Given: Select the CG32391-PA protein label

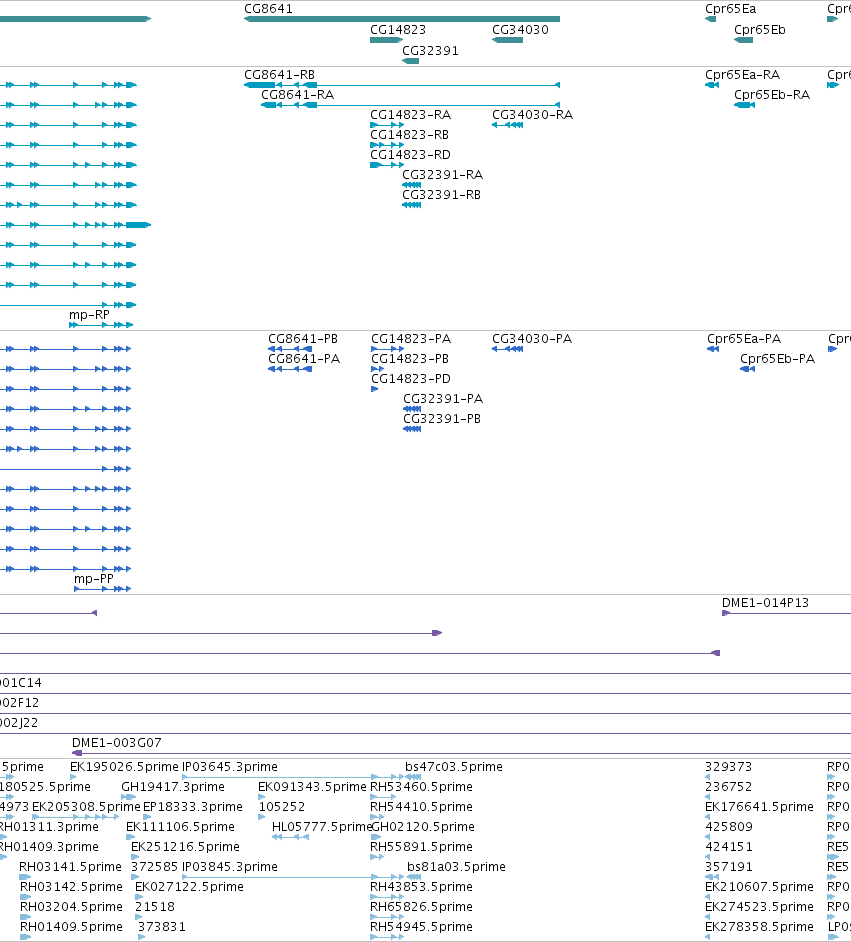Looking at the screenshot, I should pyautogui.click(x=443, y=399).
